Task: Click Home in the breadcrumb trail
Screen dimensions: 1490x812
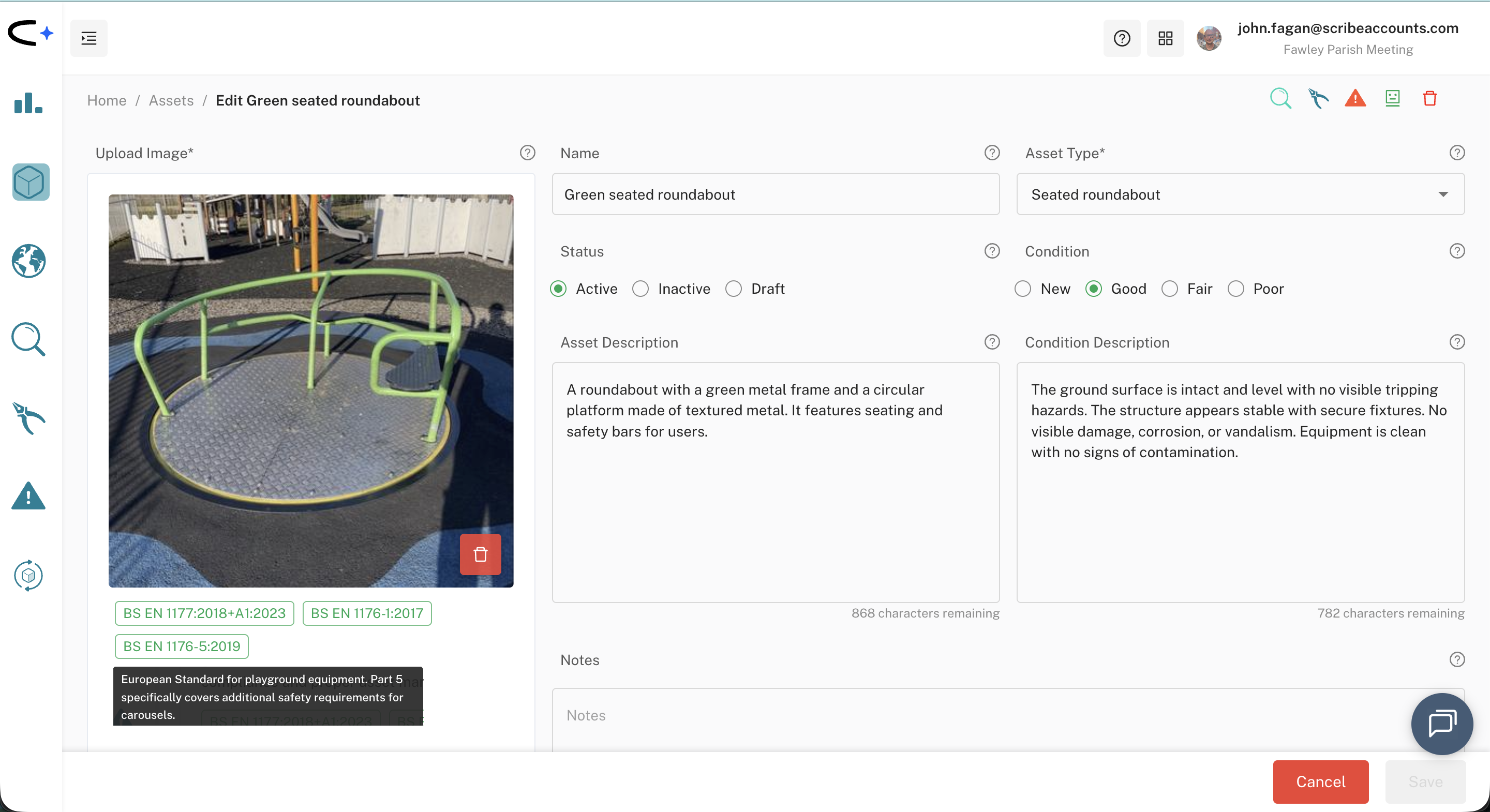Action: click(x=107, y=100)
